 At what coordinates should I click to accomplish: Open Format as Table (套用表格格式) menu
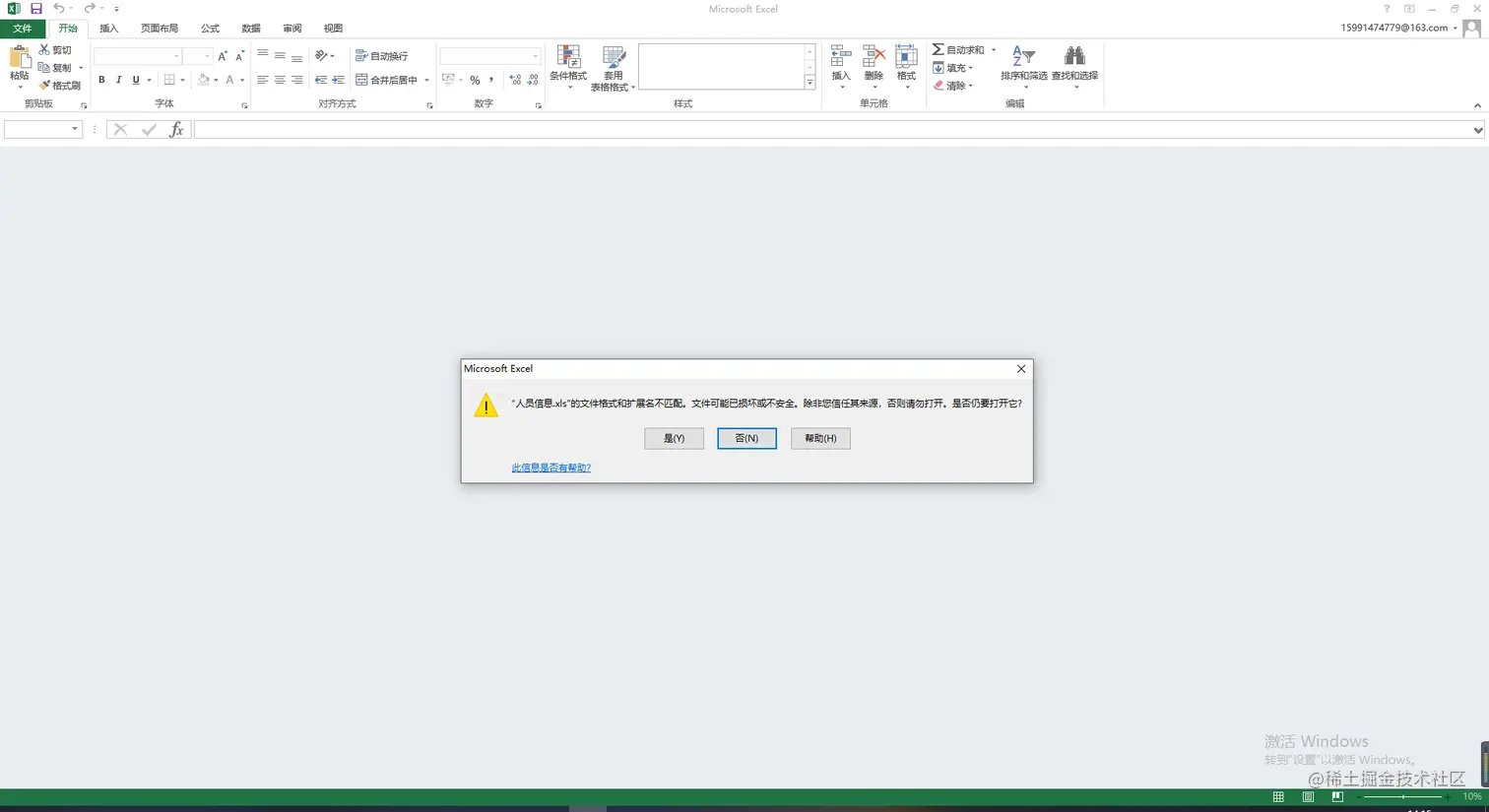click(x=613, y=68)
